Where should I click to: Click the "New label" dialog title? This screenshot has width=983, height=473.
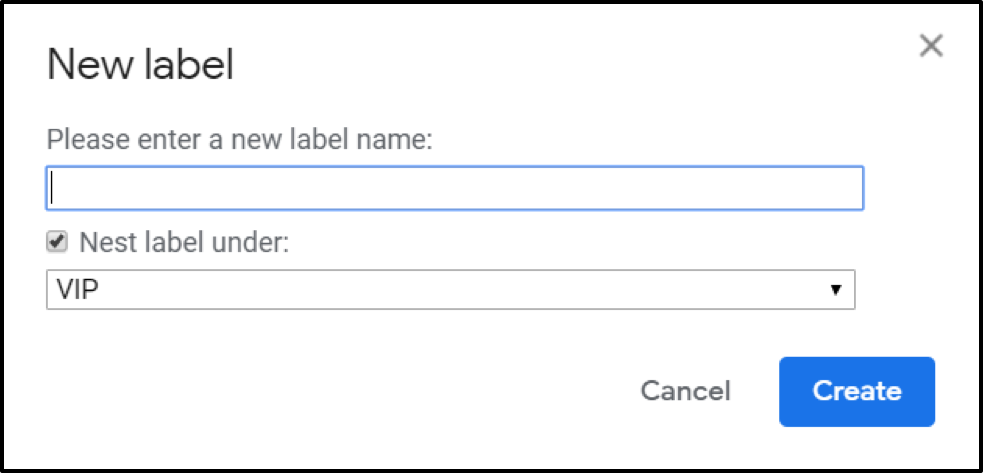(x=140, y=66)
